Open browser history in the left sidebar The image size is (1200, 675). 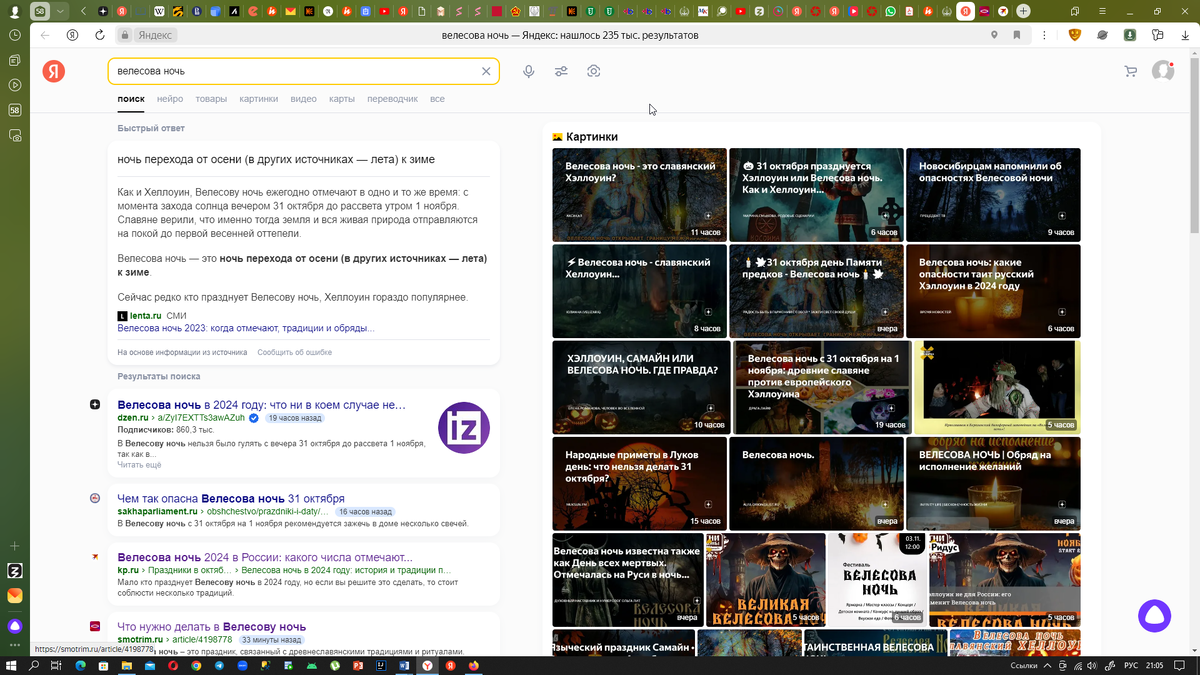15,35
